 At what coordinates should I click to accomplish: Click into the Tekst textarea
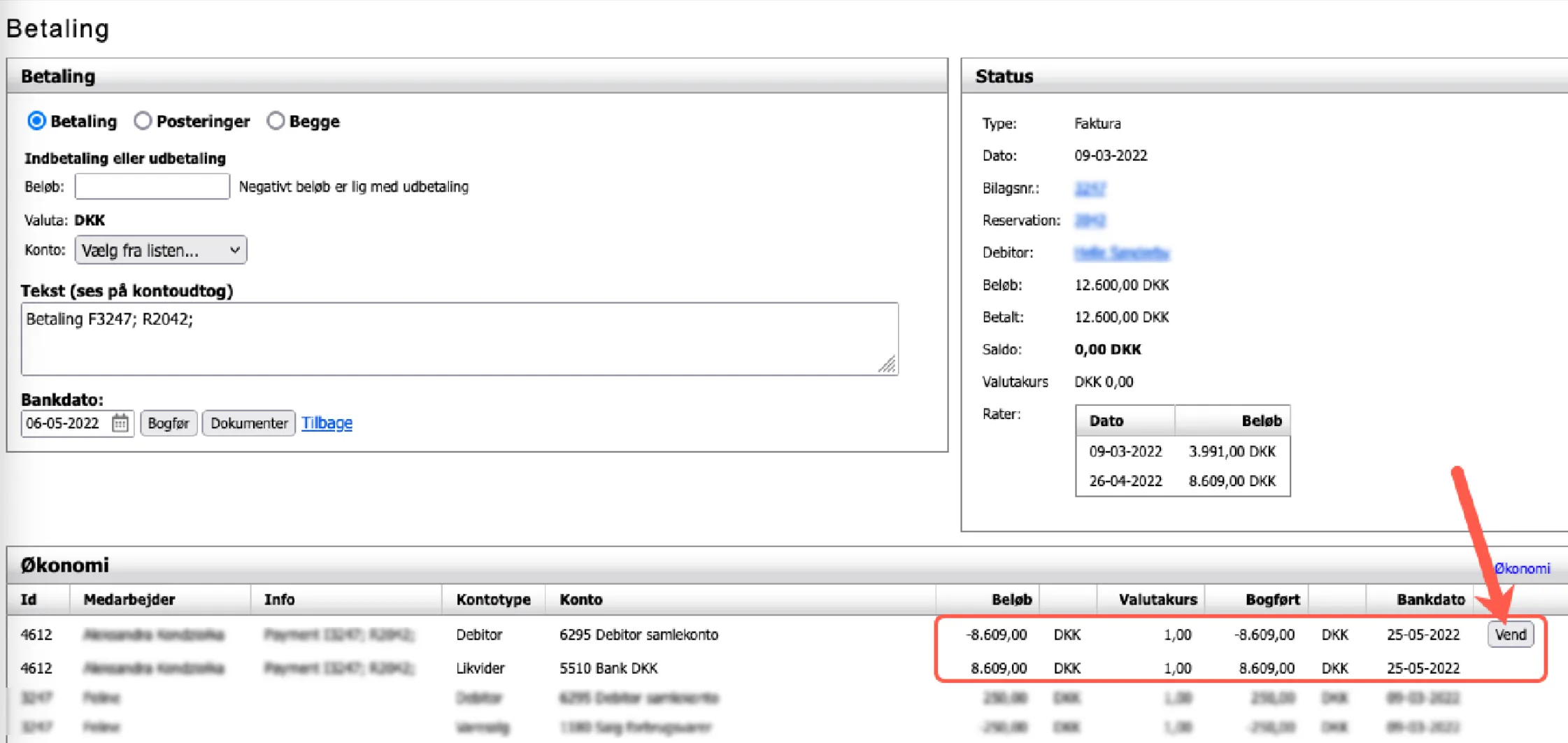click(x=459, y=339)
